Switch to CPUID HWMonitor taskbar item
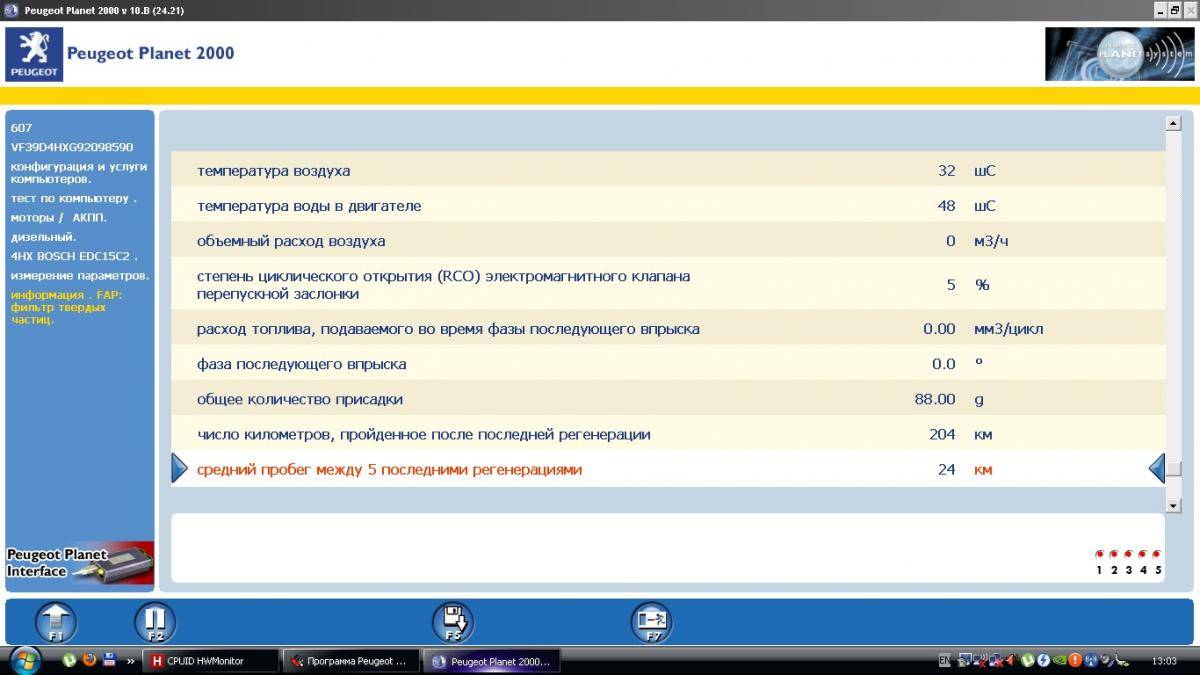This screenshot has height=675, width=1200. [x=210, y=660]
